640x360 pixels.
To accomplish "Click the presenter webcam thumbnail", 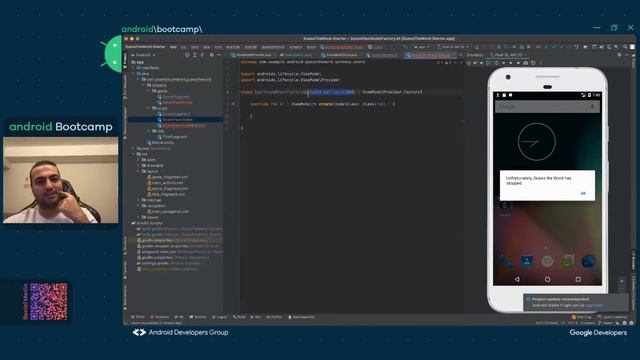I will tap(61, 180).
